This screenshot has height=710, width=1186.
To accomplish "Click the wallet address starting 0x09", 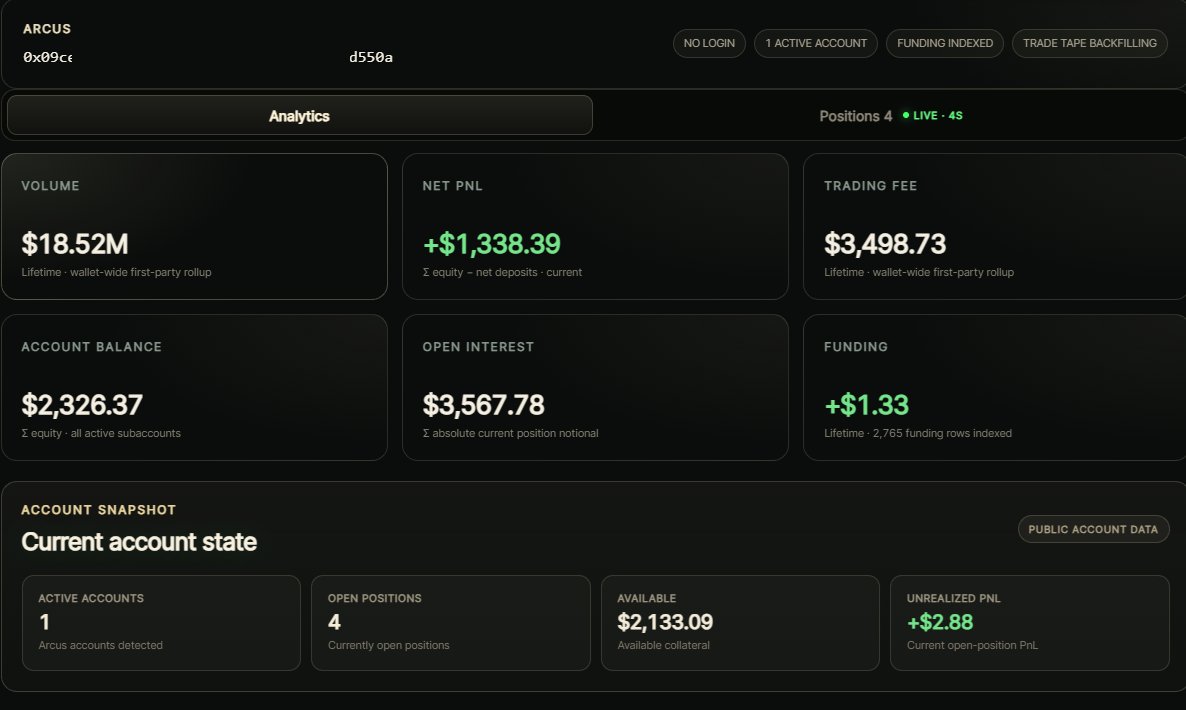I will point(48,57).
